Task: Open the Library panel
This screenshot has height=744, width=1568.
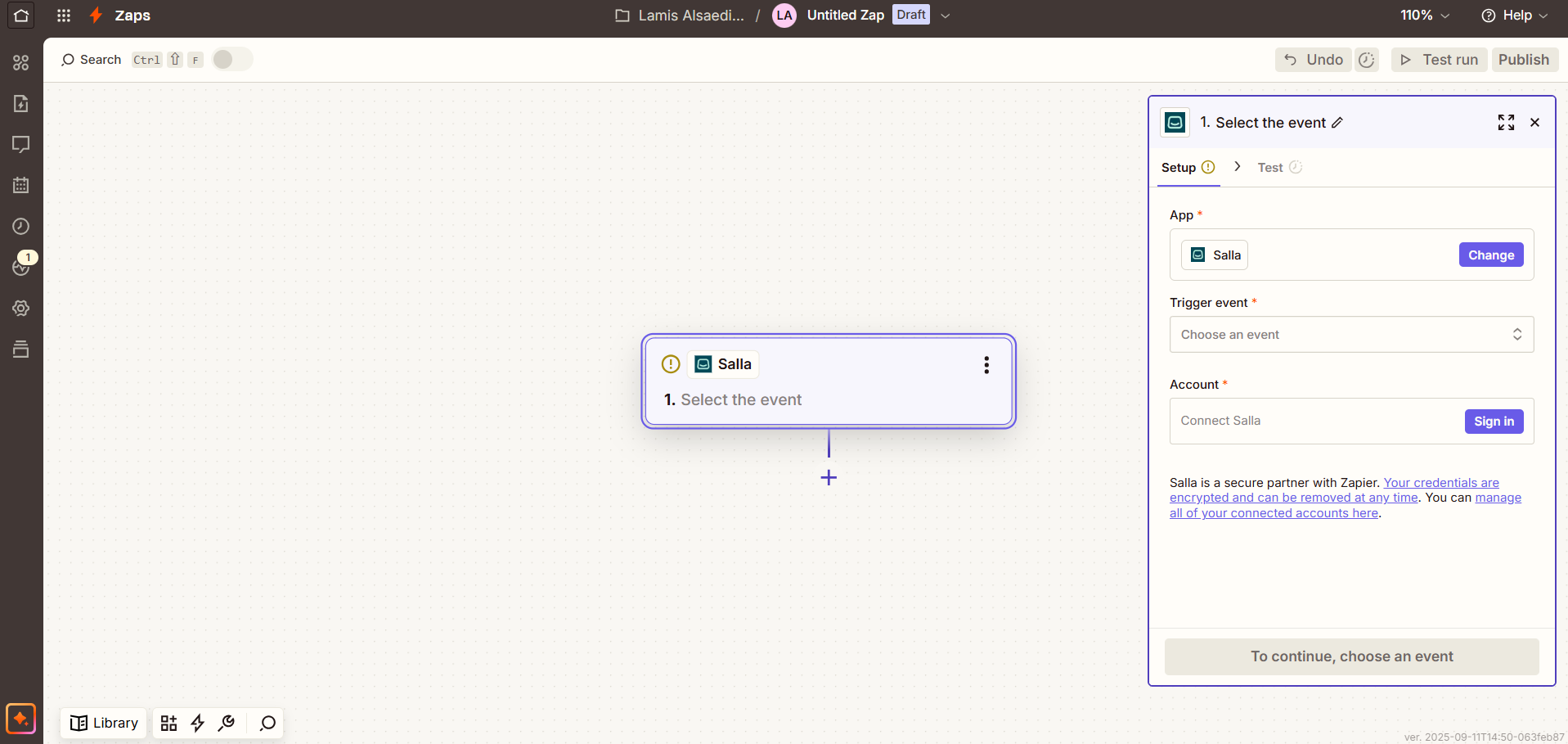Action: (104, 724)
